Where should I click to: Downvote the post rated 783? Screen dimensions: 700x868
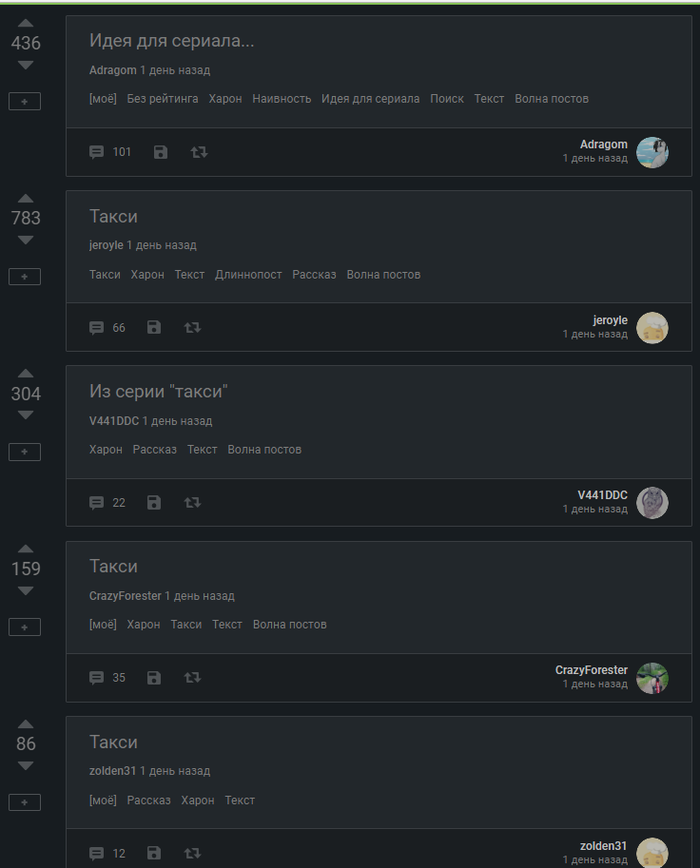(x=25, y=240)
